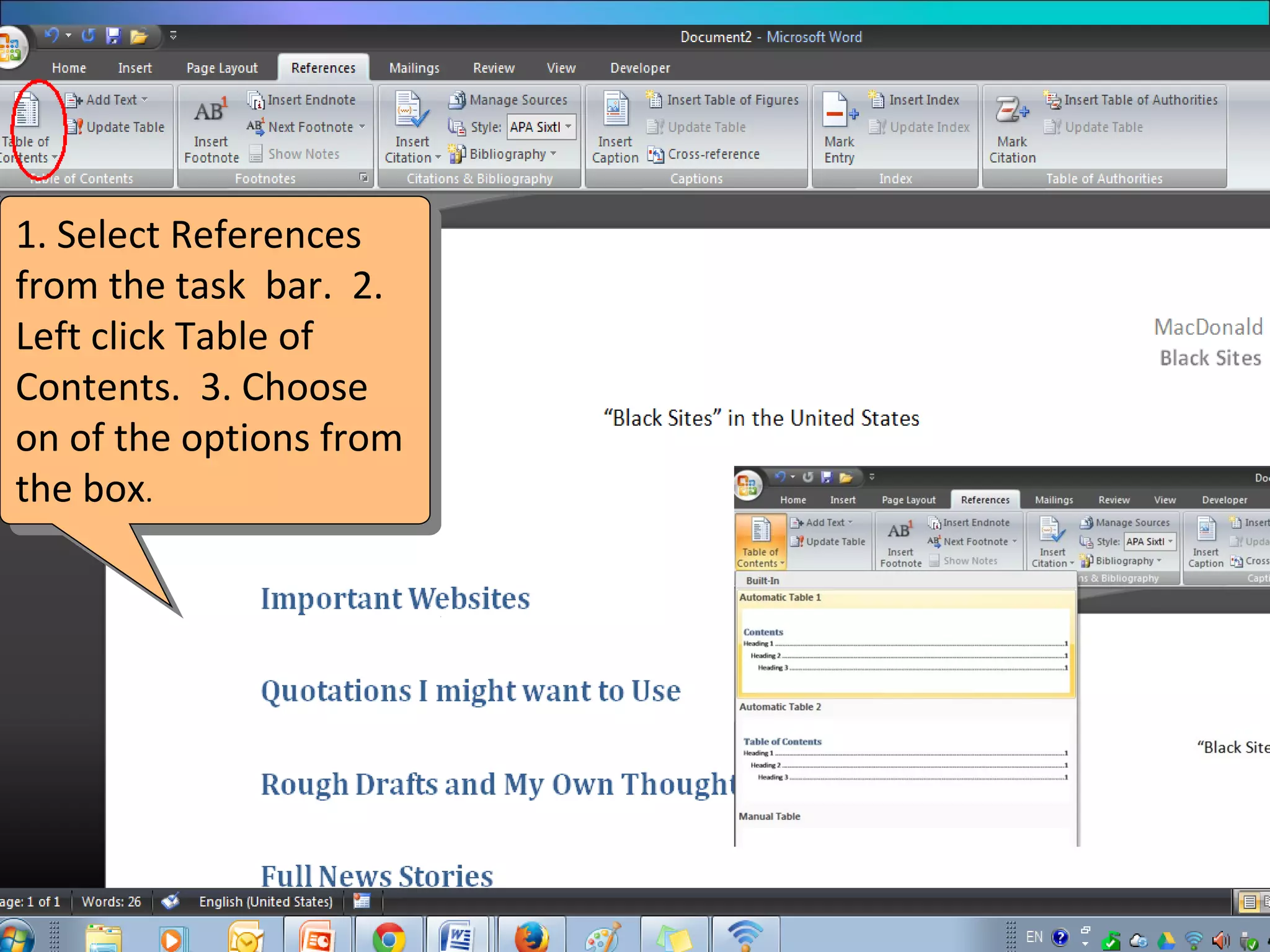Click the Mark Entry button
This screenshot has width=1270, height=952.
(840, 128)
